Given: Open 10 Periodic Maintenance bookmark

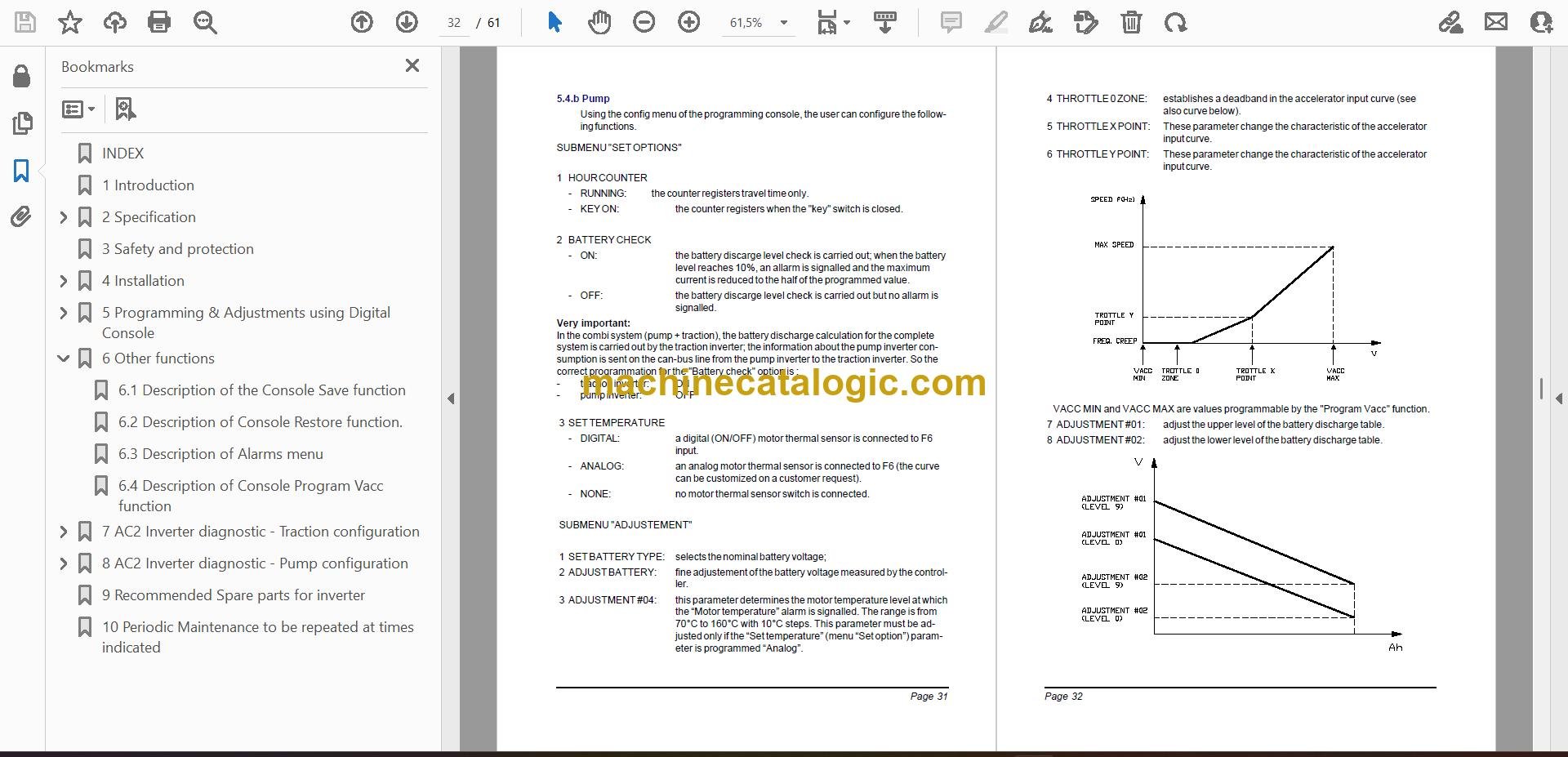Looking at the screenshot, I should pyautogui.click(x=257, y=637).
